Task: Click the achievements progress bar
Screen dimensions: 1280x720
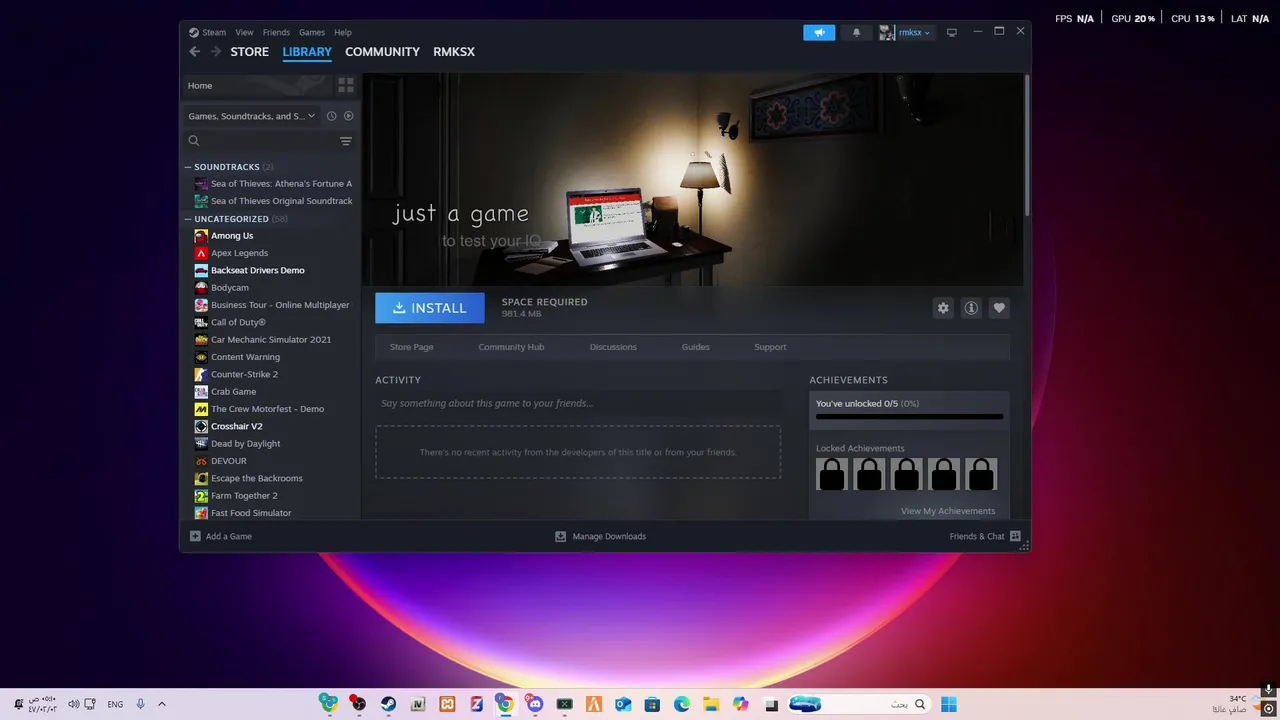Action: 909,416
